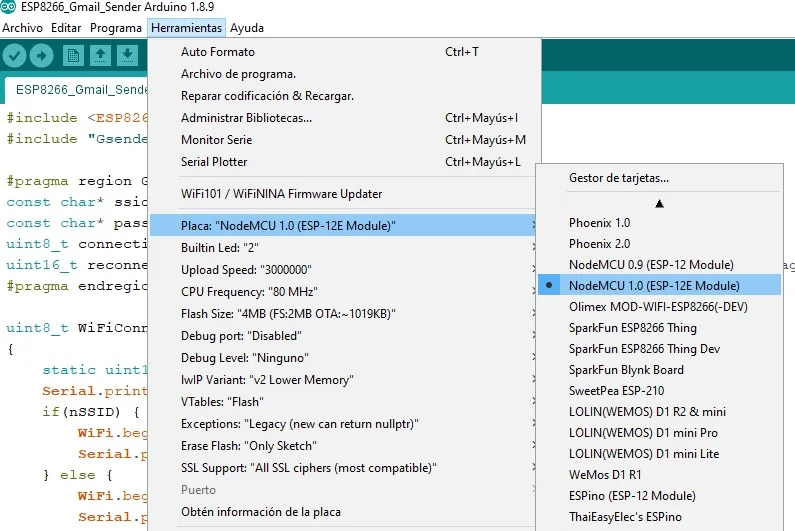Click Obtén información de la placa

[343, 512]
